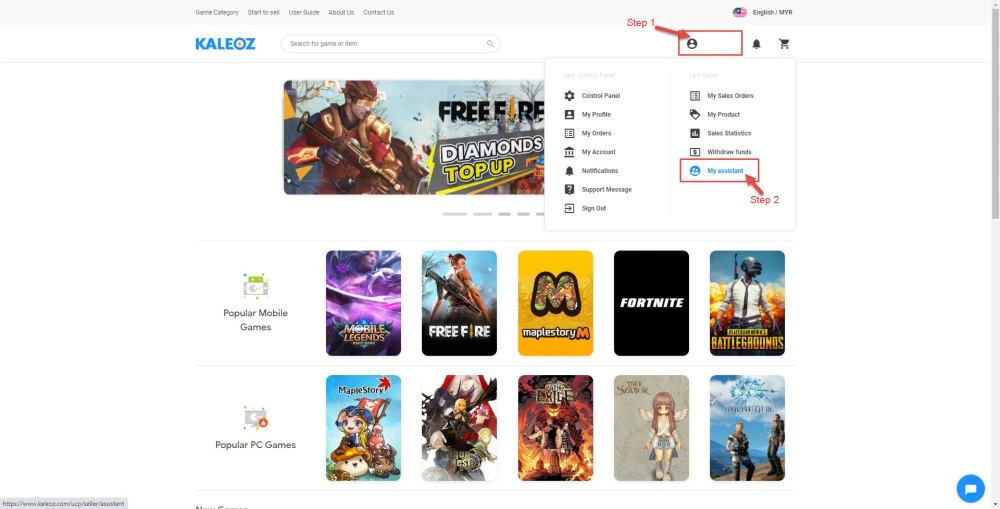
Task: Click the Popular Mobile Games icon
Action: [x=255, y=286]
